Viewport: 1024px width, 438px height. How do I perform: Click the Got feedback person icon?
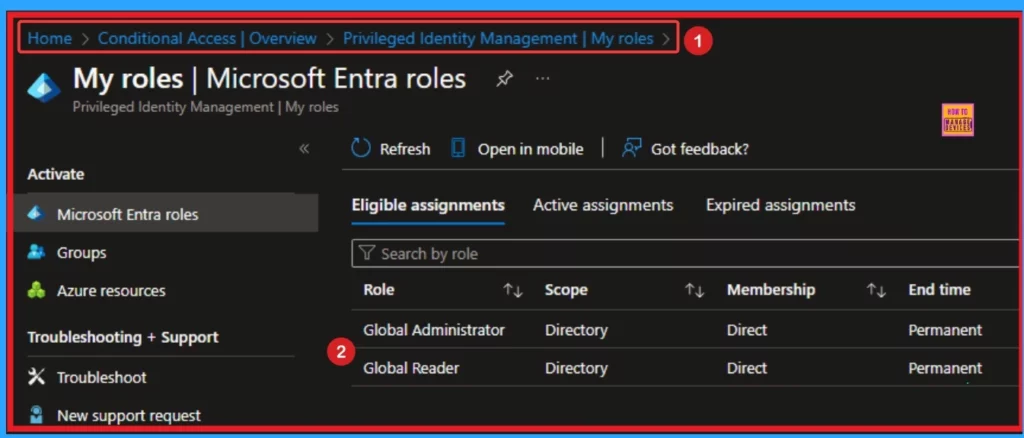632,148
